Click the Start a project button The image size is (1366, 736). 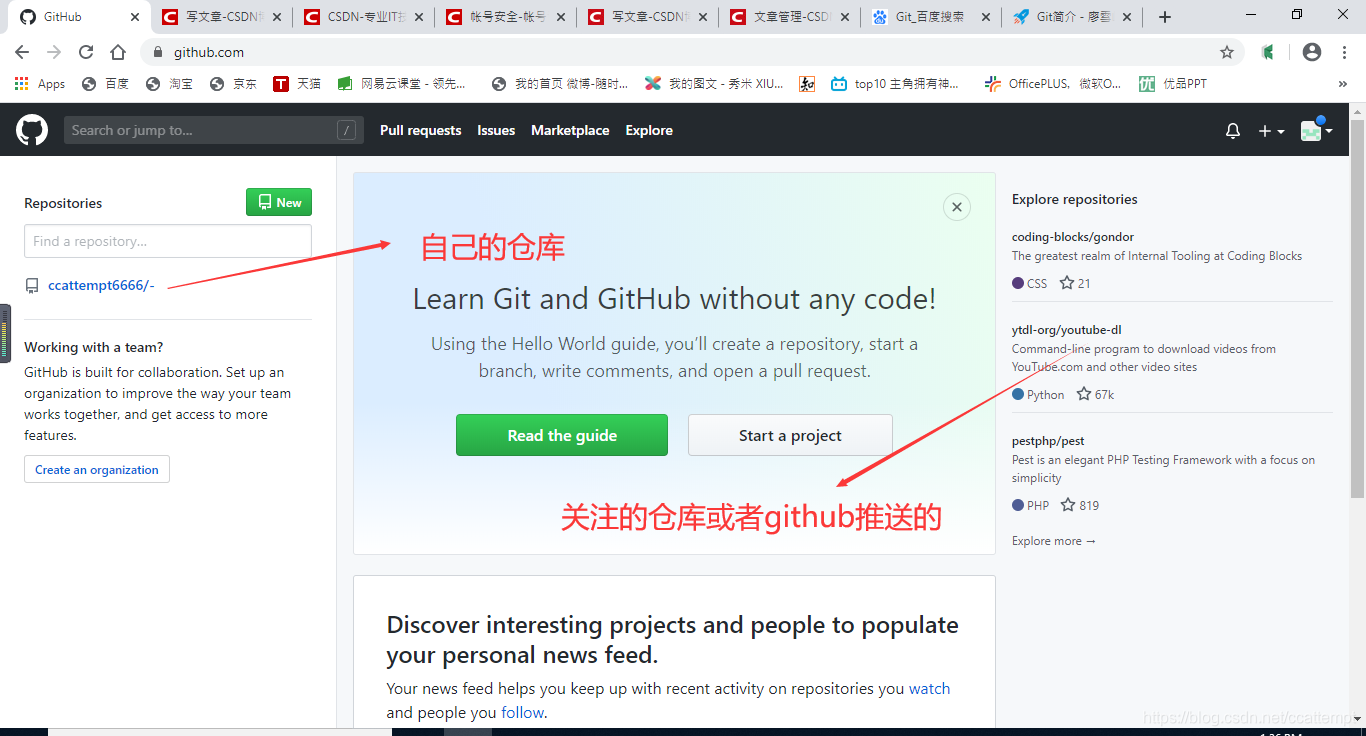point(790,435)
